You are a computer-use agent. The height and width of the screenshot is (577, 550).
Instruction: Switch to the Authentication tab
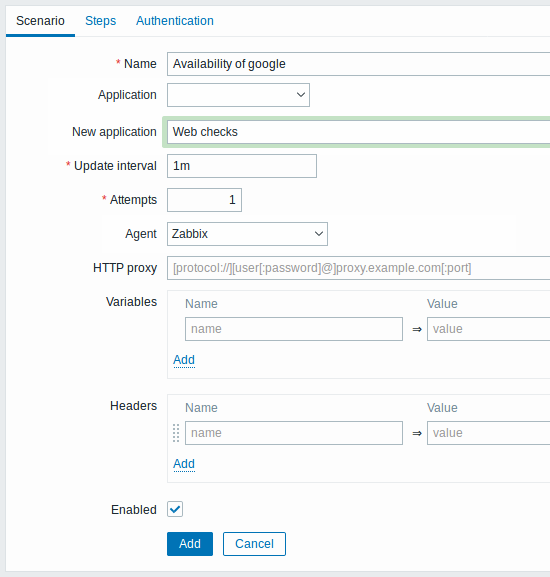click(175, 21)
